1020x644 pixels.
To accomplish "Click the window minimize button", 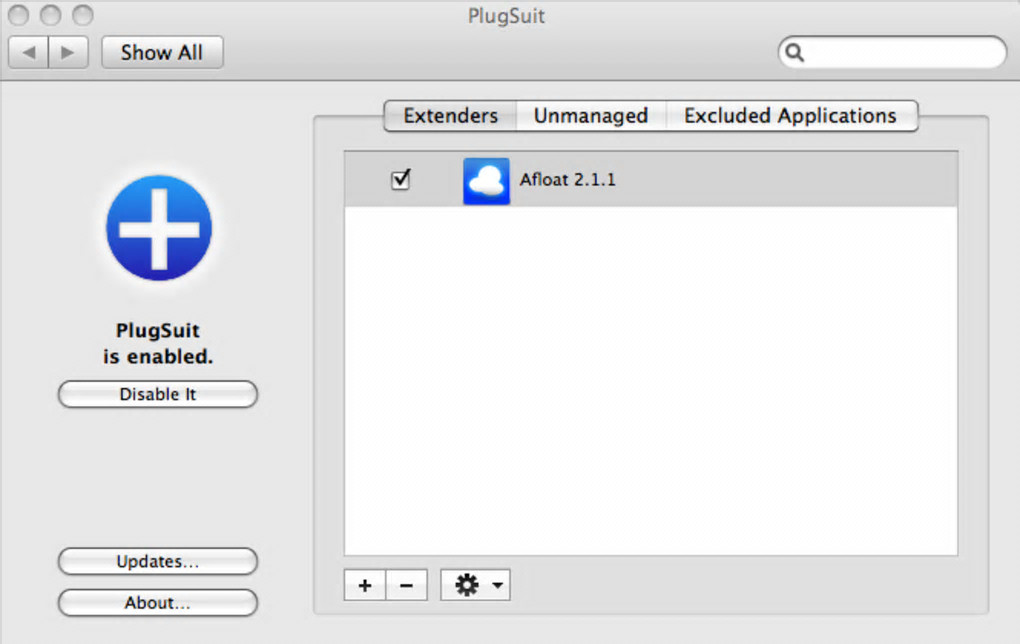I will (50, 15).
